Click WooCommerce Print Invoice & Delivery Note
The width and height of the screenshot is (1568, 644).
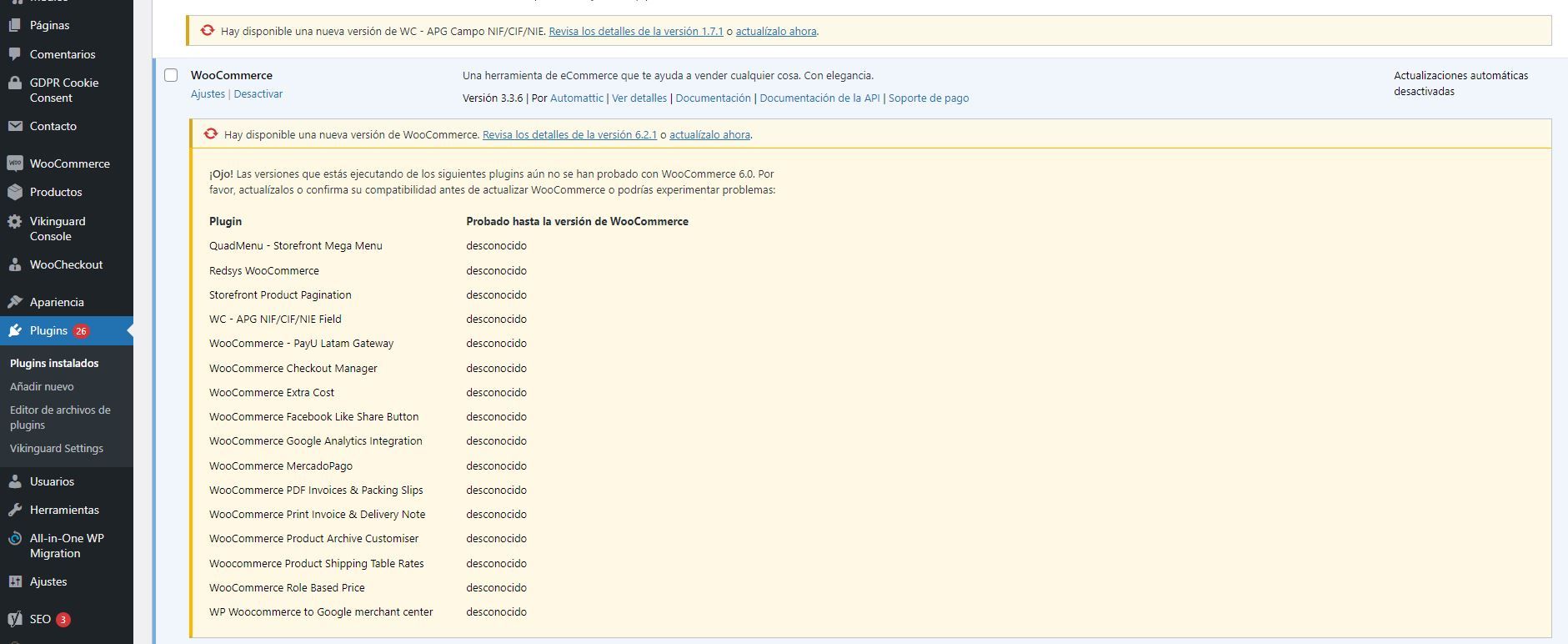click(x=318, y=514)
